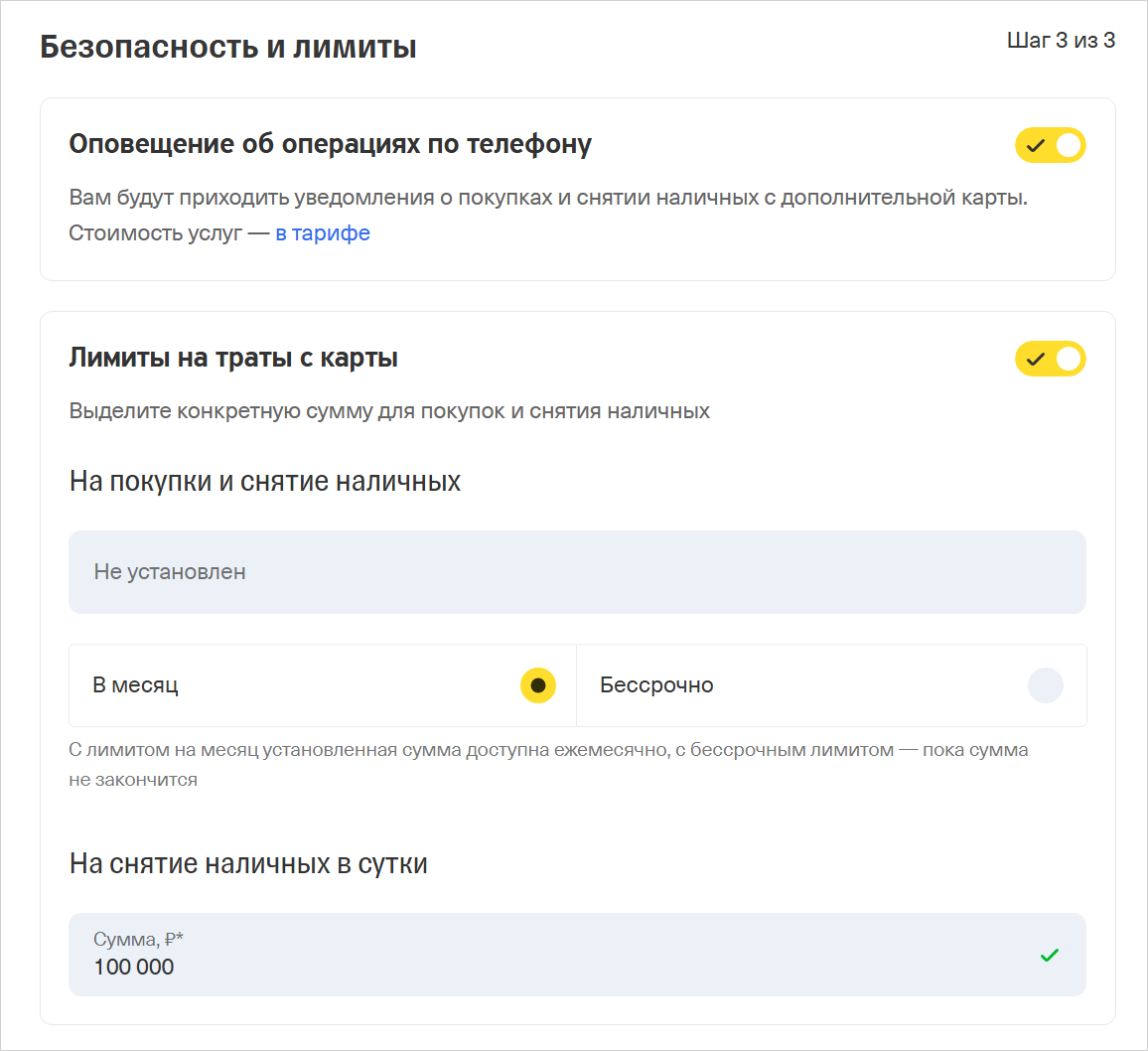Click the "Оповещение об операциях по телефону" title

tap(330, 144)
